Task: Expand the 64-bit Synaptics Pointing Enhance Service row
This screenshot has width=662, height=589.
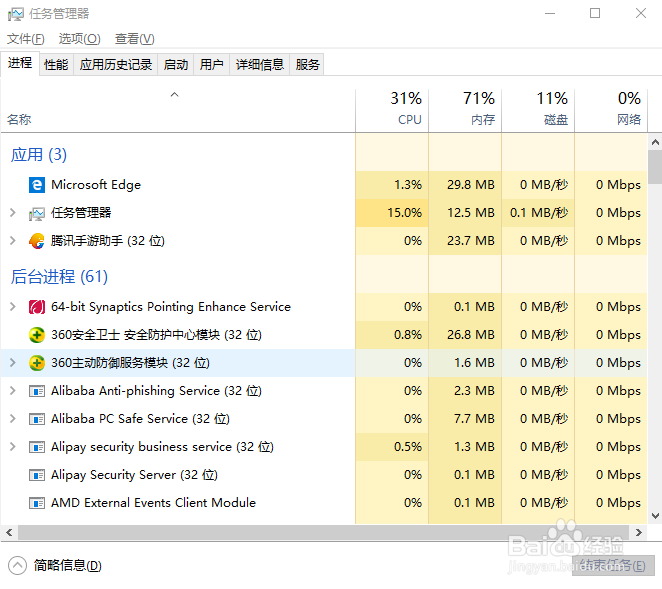Action: (13, 307)
